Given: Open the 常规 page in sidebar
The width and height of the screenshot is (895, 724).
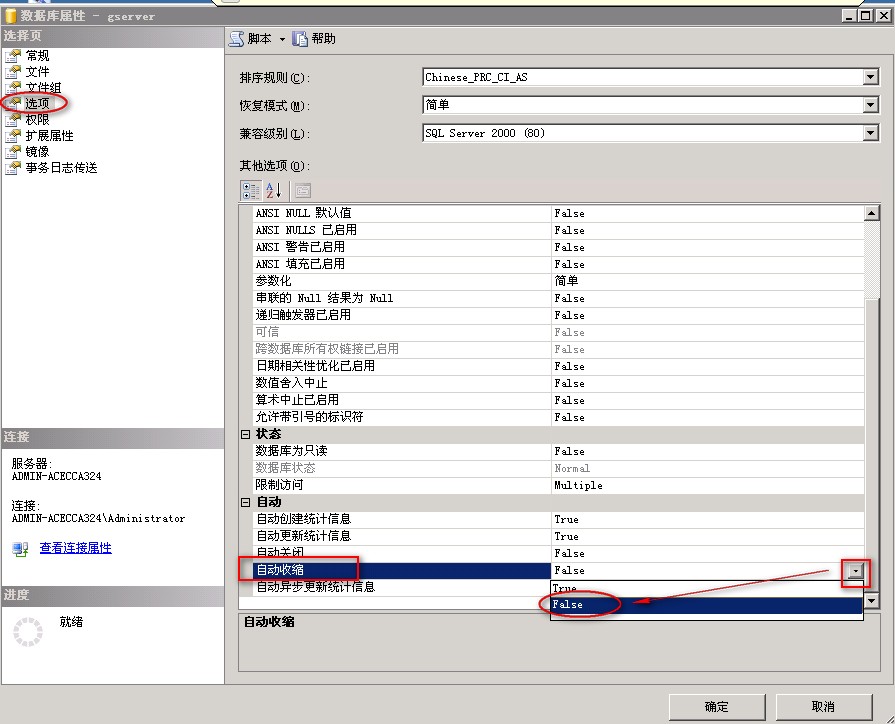Looking at the screenshot, I should pos(37,56).
